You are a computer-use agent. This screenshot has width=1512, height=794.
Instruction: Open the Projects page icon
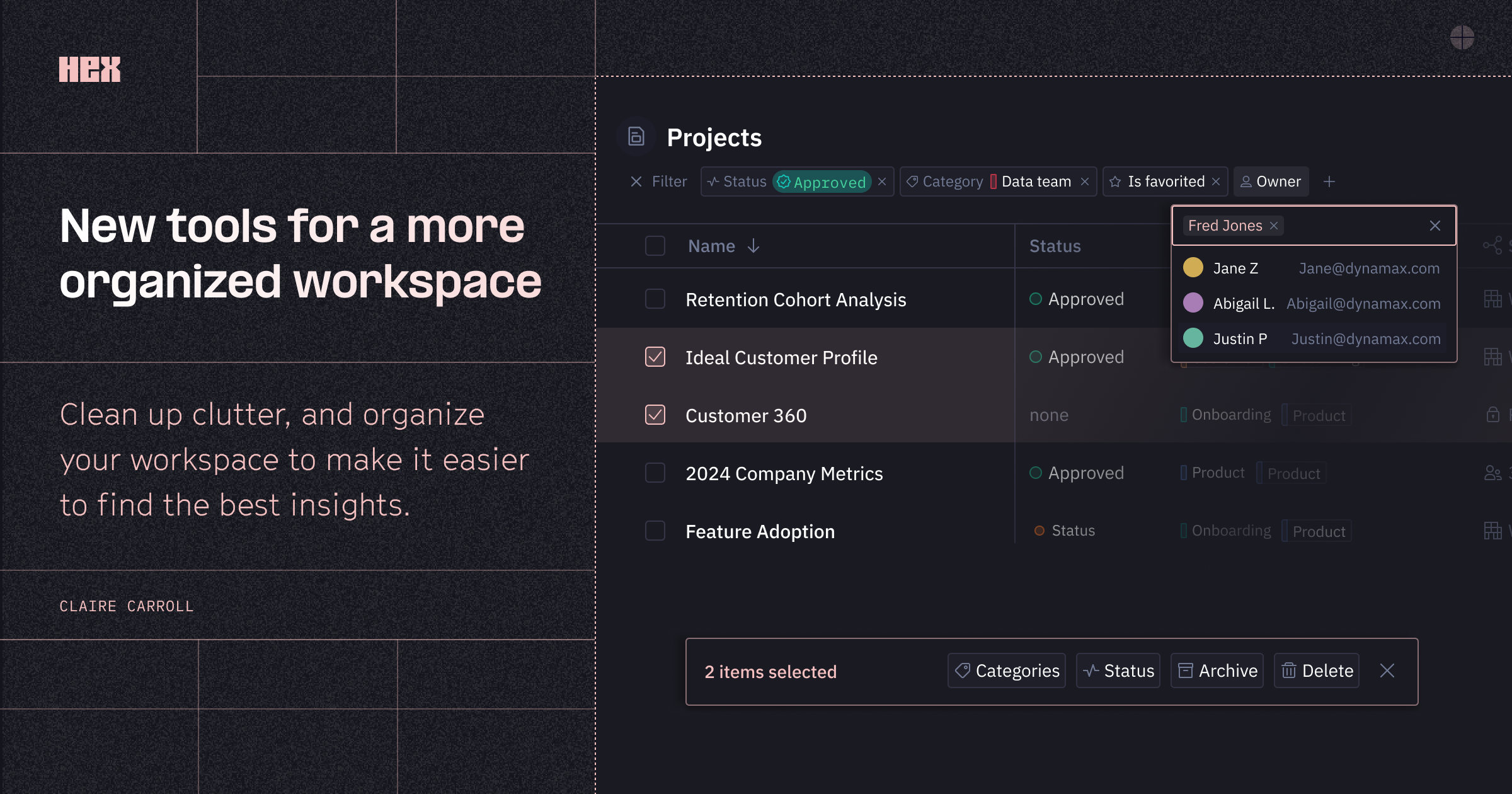point(636,136)
